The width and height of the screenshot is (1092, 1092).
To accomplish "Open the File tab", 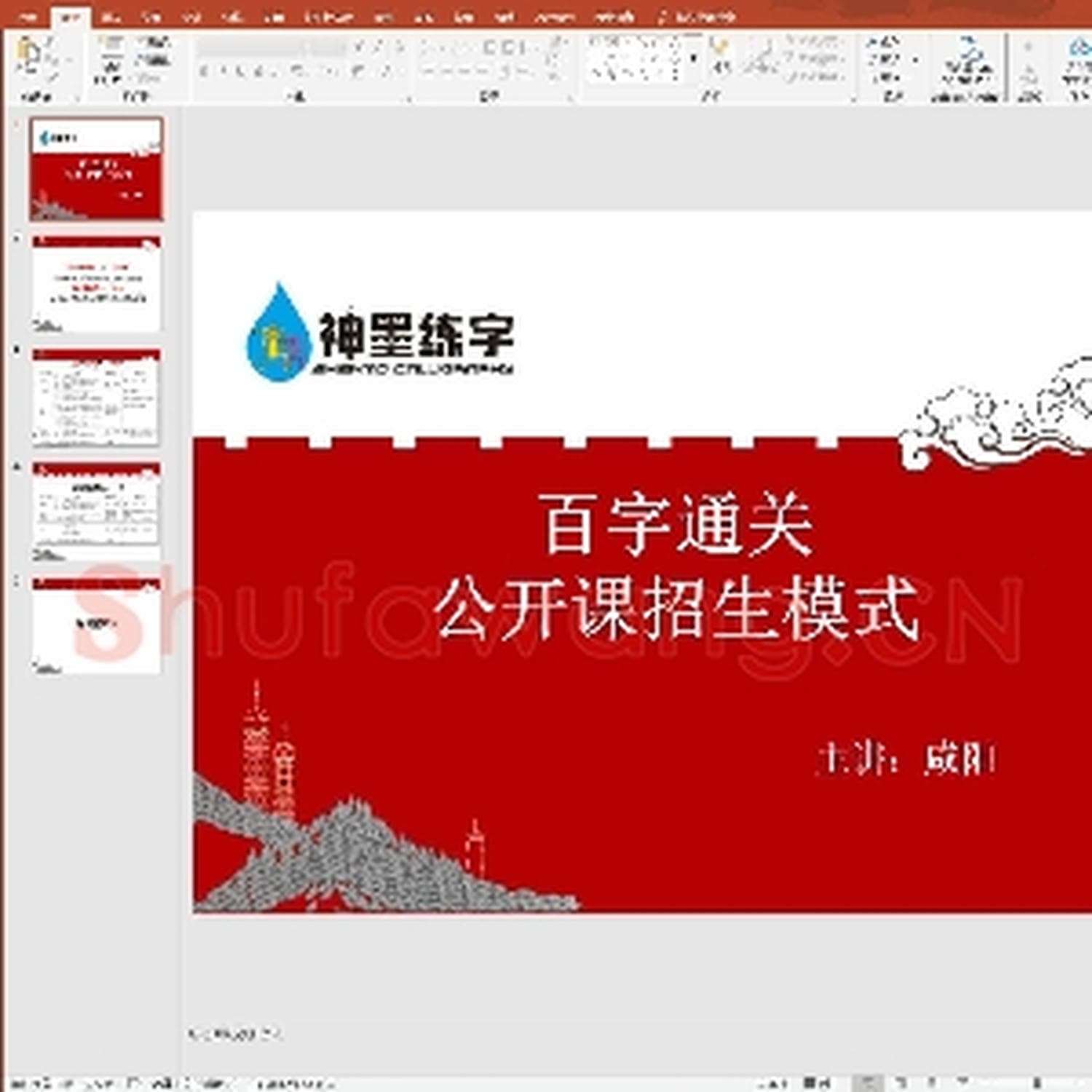I will (29, 16).
